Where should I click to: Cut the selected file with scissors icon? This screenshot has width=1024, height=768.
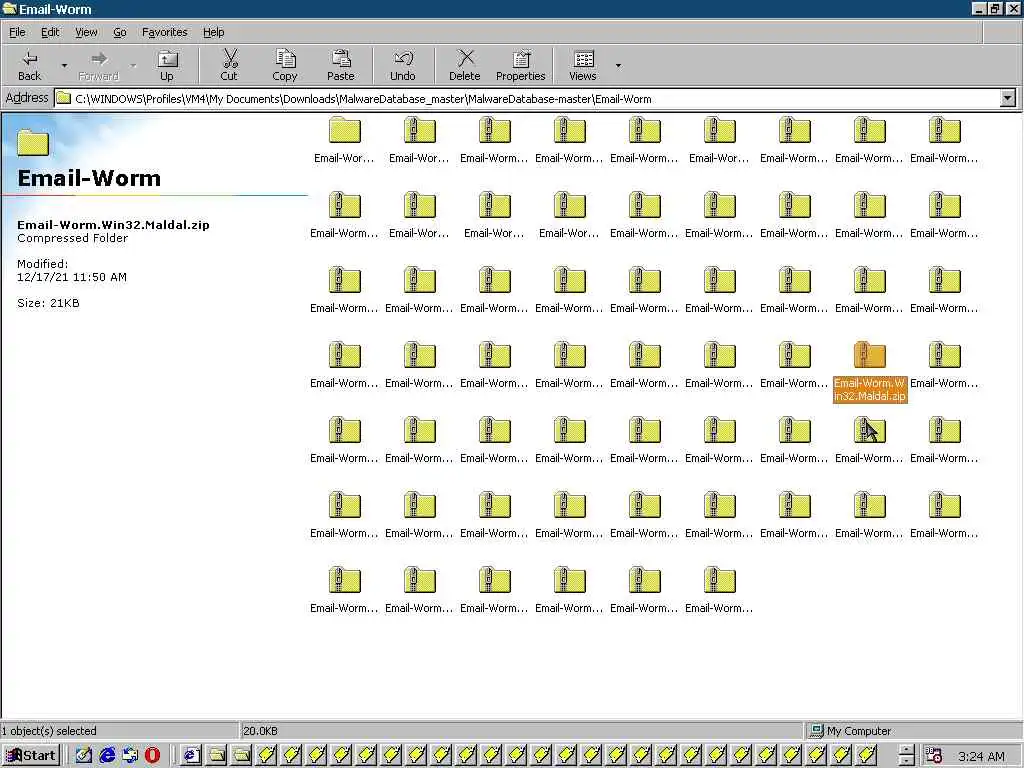pos(229,65)
